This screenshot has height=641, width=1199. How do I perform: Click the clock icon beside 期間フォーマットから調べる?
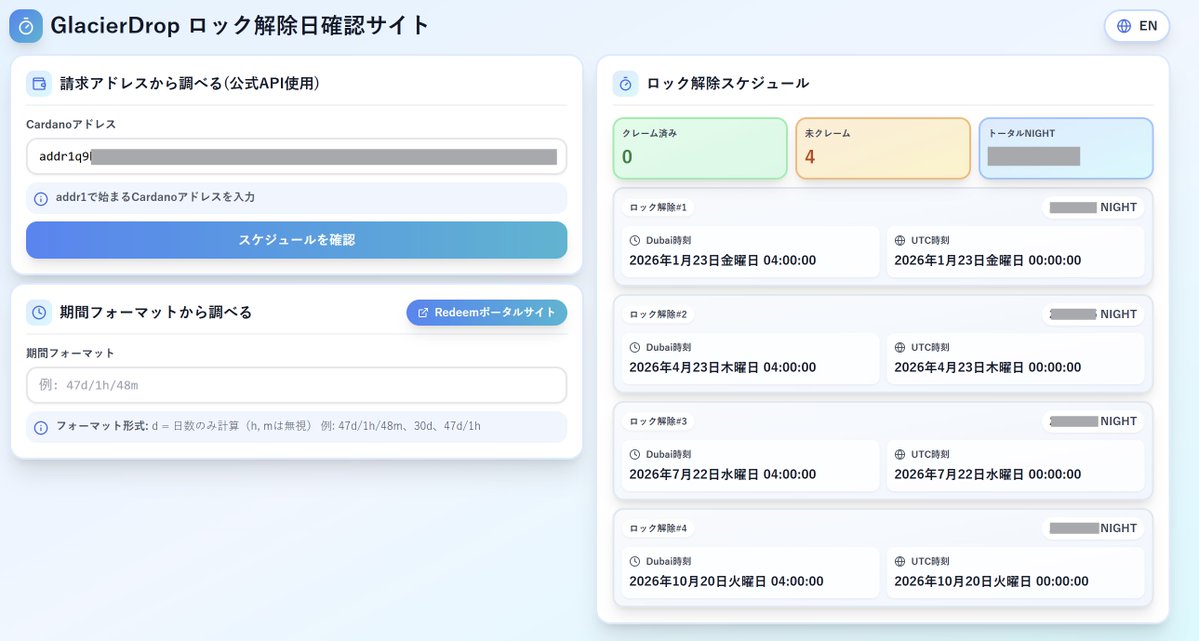tap(39, 312)
